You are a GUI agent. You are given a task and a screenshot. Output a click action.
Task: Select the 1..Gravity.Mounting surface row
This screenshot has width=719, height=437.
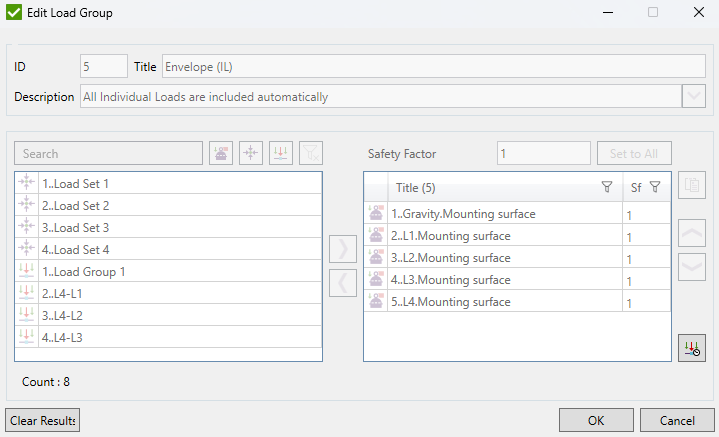point(463,214)
